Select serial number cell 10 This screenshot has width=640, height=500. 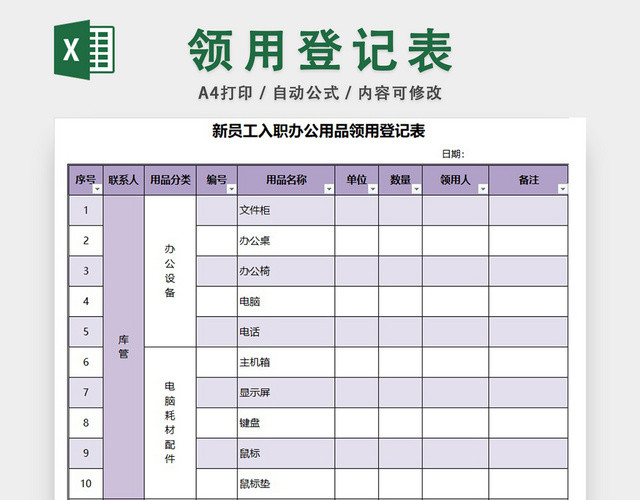pyautogui.click(x=86, y=484)
